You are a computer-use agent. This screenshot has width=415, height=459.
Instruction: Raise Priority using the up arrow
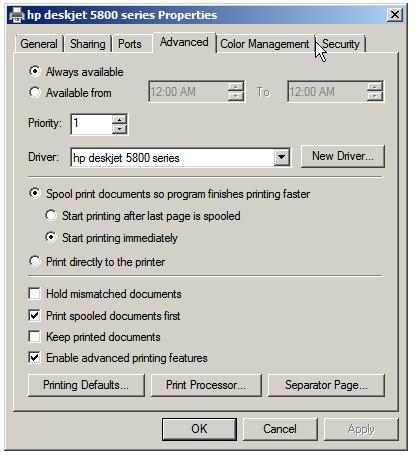120,119
